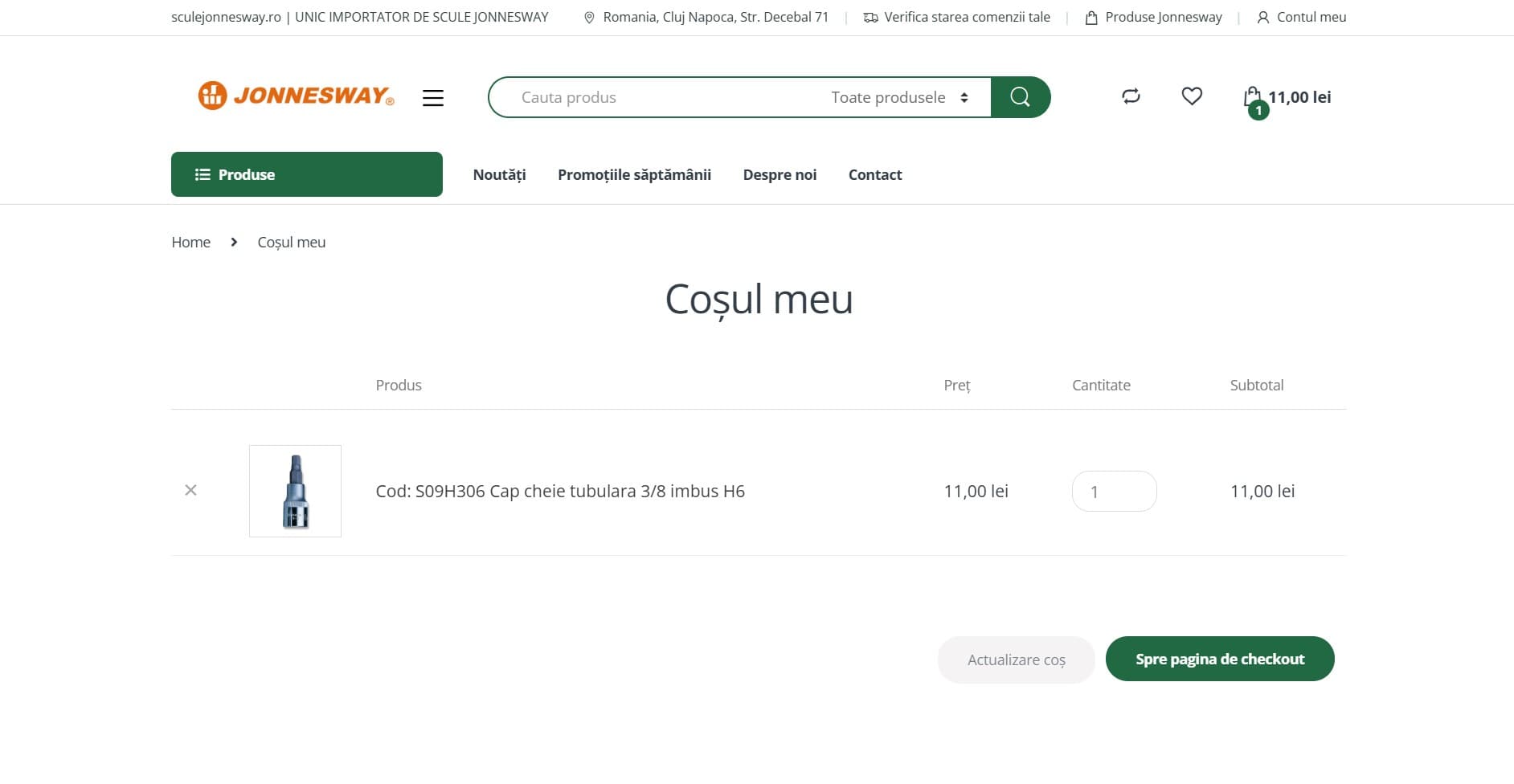Open product link Cod: S09H306 Cap cheie tubulara

click(560, 491)
